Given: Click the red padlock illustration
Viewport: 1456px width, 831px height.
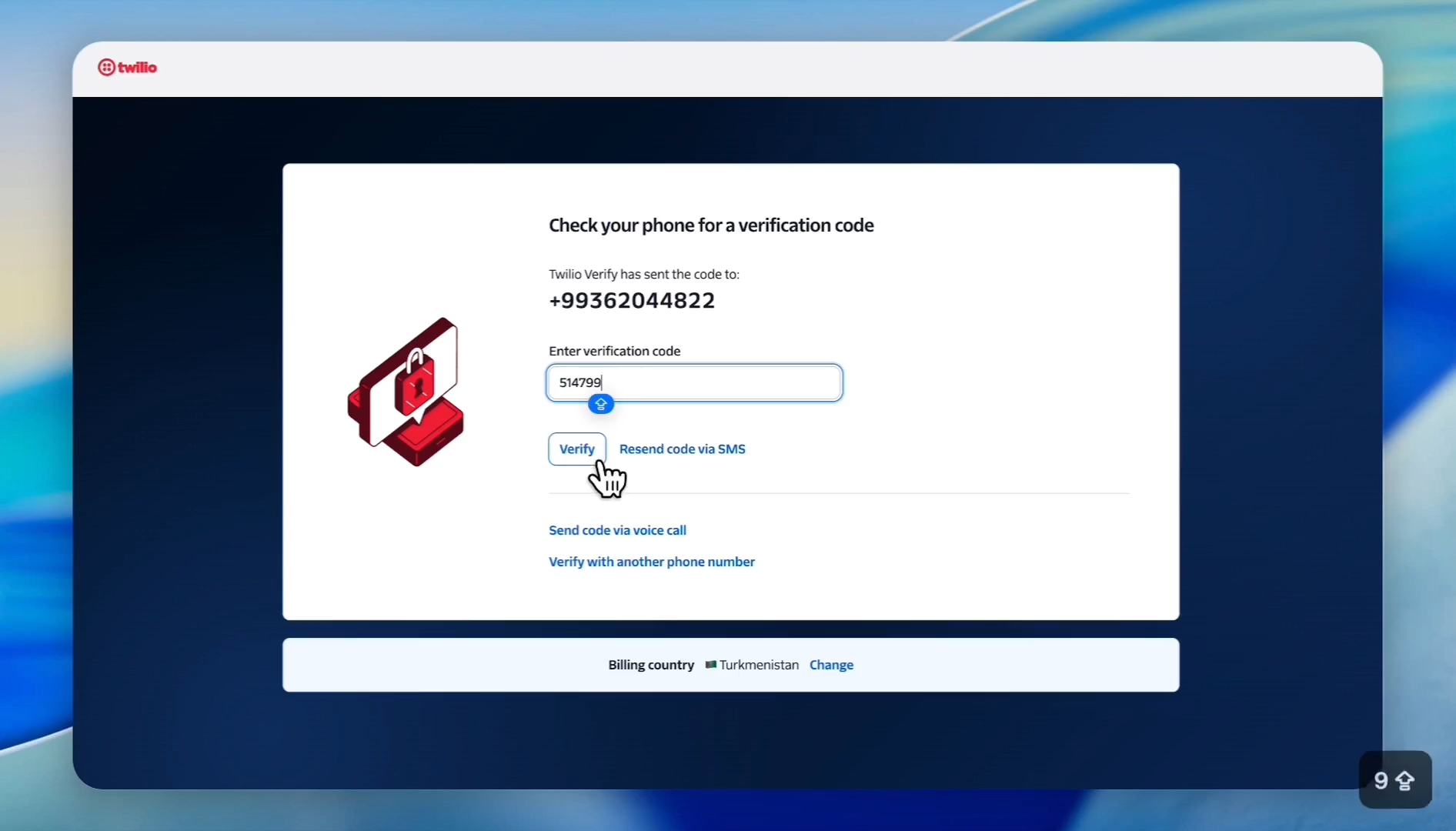Looking at the screenshot, I should 414,383.
